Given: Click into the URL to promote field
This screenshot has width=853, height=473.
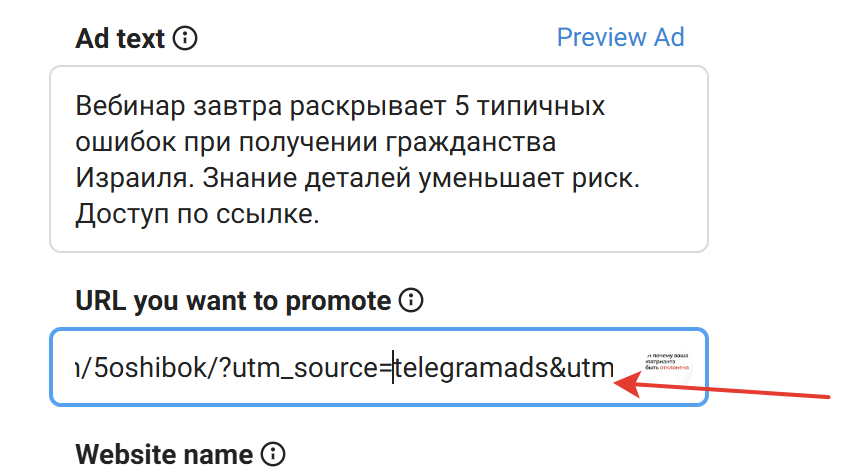Looking at the screenshot, I should tap(330, 368).
